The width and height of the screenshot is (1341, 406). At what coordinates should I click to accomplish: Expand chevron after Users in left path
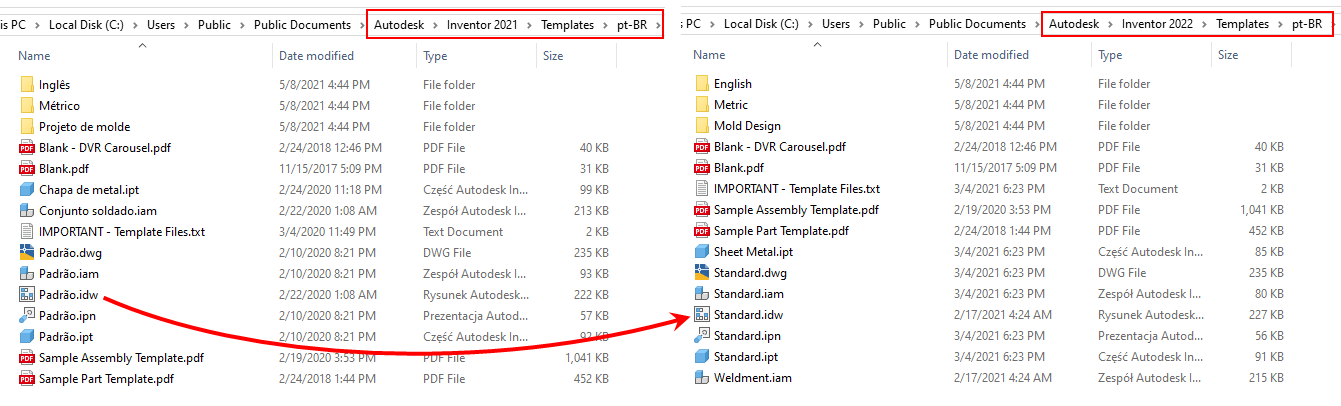pyautogui.click(x=185, y=25)
